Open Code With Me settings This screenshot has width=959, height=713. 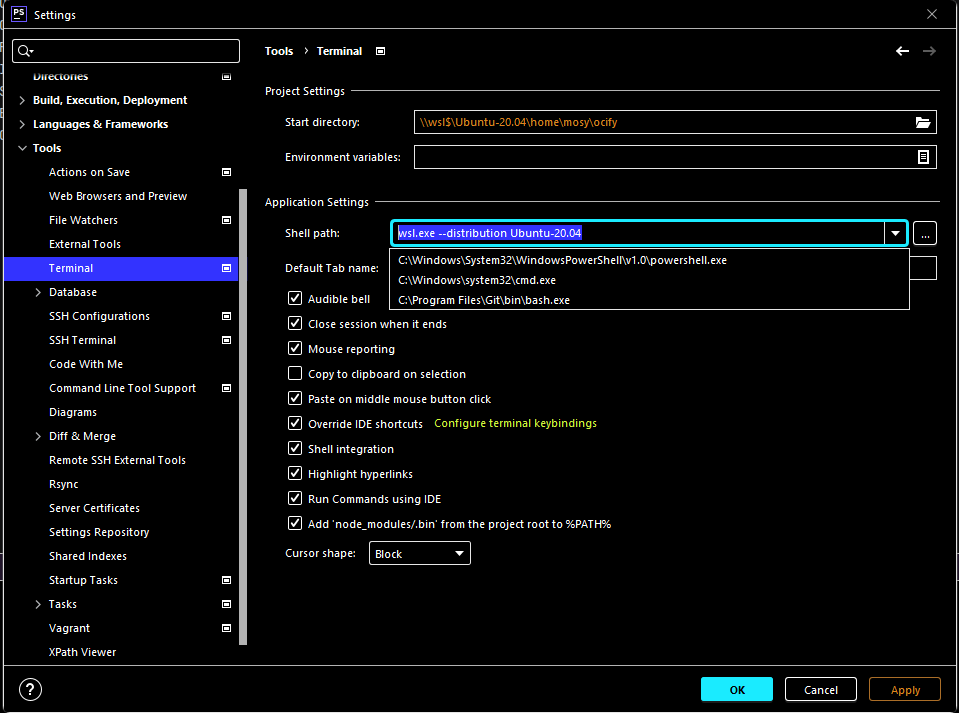(x=86, y=364)
